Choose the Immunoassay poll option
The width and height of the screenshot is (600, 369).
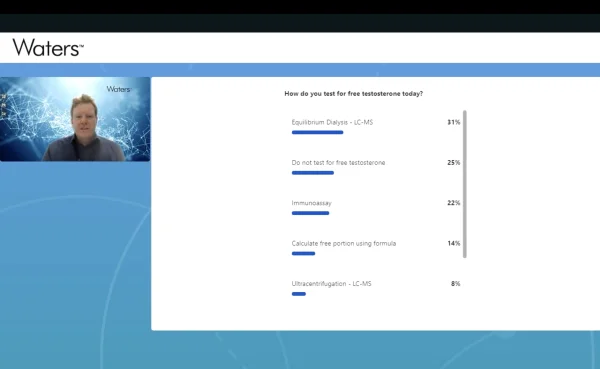click(x=311, y=203)
